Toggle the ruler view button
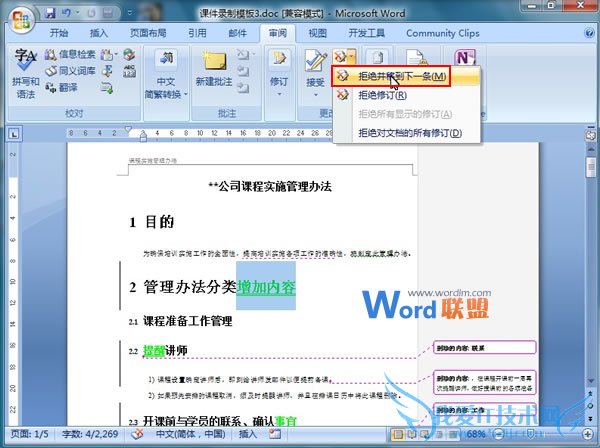600x448 pixels. pos(591,135)
